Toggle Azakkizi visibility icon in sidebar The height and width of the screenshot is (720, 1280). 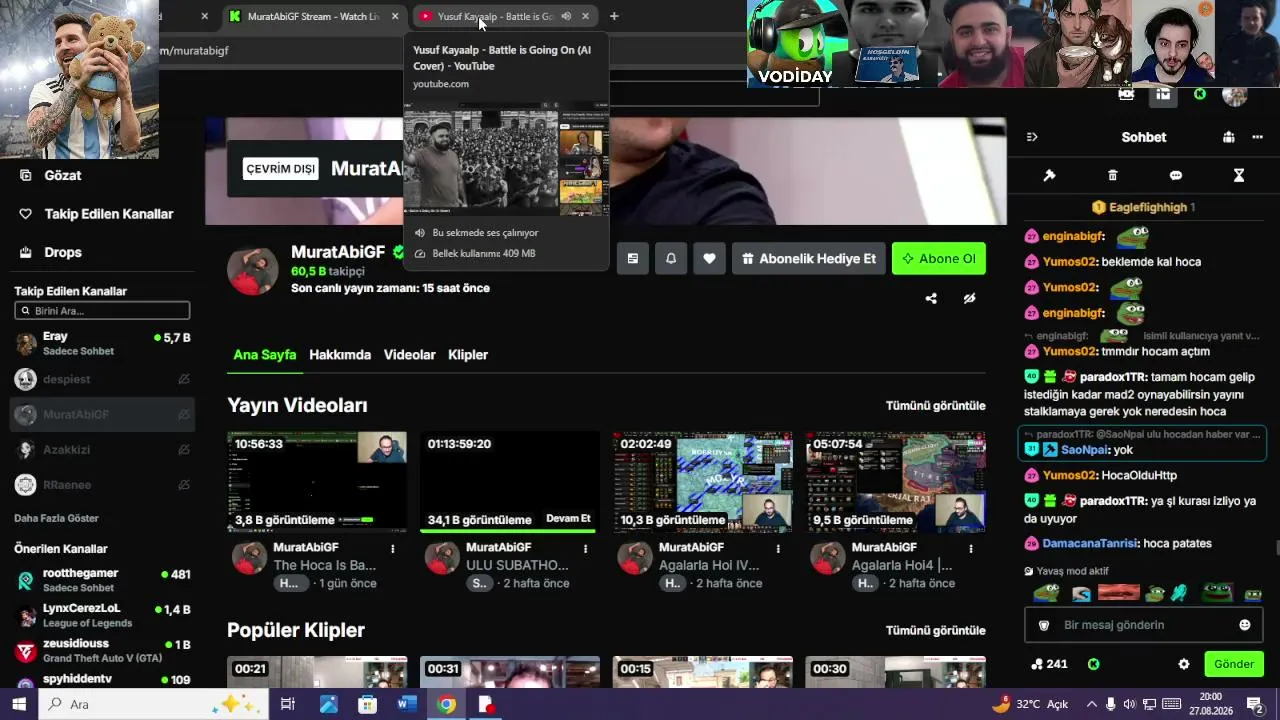pos(184,450)
